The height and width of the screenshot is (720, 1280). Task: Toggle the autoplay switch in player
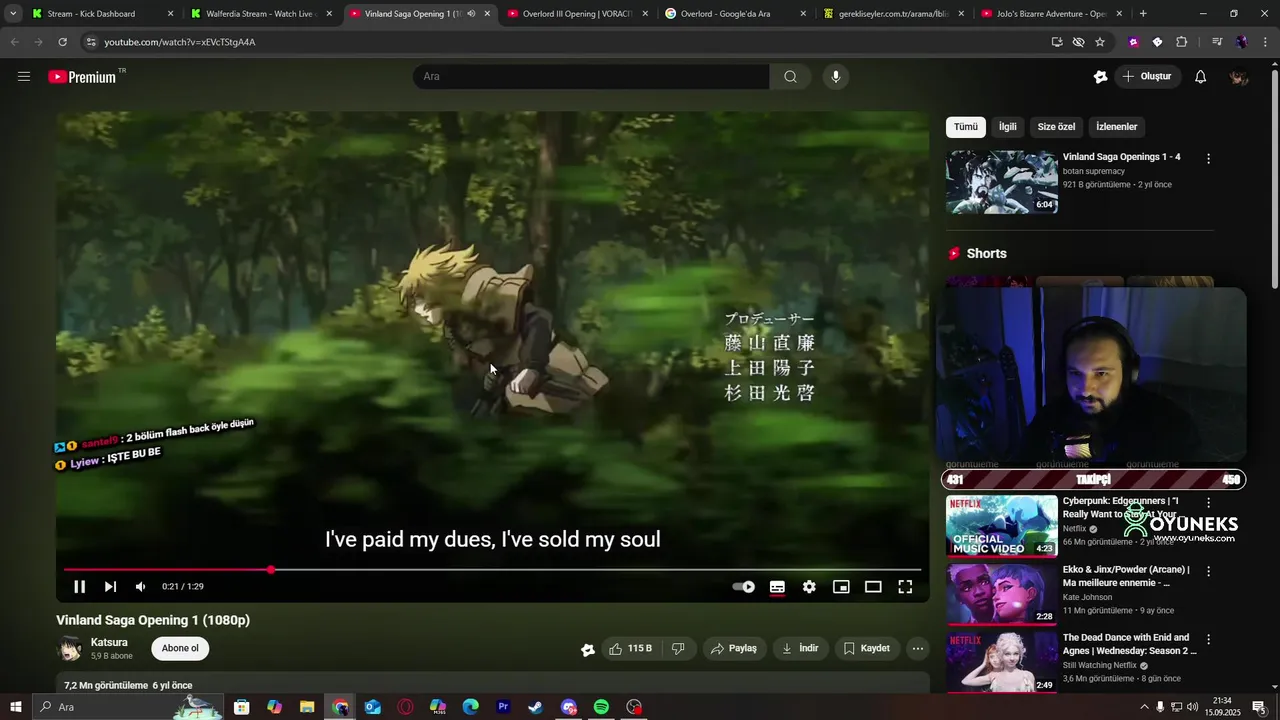click(x=744, y=587)
